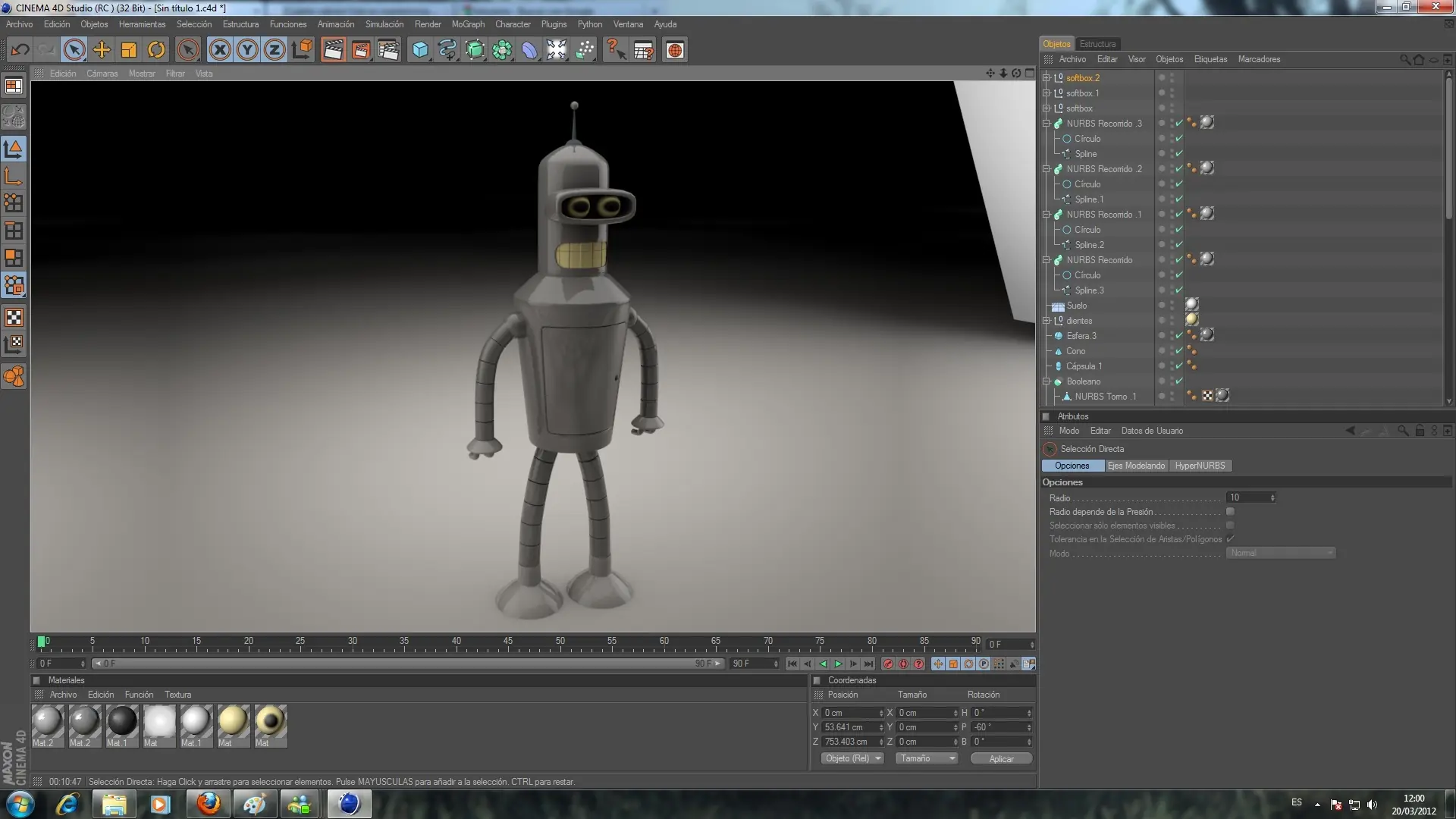Click the Posición Y value field
Viewport: 1456px width, 819px height.
coord(853,727)
